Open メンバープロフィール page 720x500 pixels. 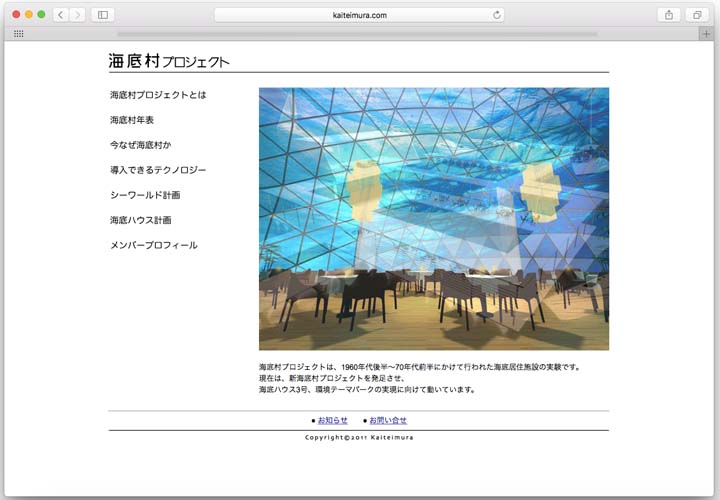point(154,245)
